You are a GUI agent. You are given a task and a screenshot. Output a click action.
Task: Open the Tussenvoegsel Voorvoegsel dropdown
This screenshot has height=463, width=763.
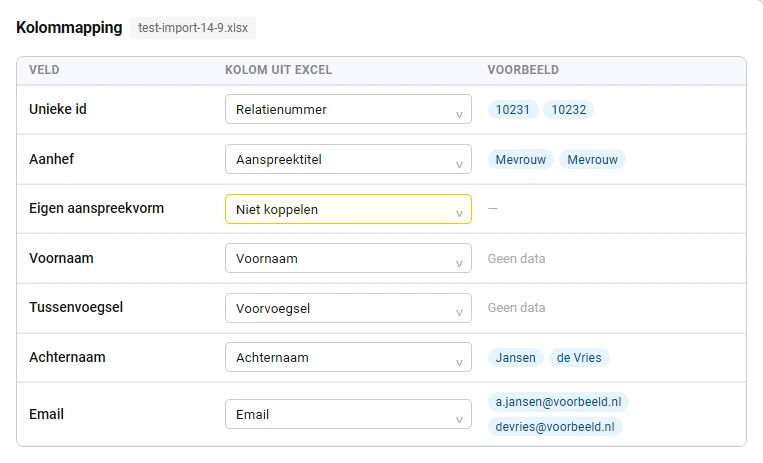pyautogui.click(x=348, y=308)
